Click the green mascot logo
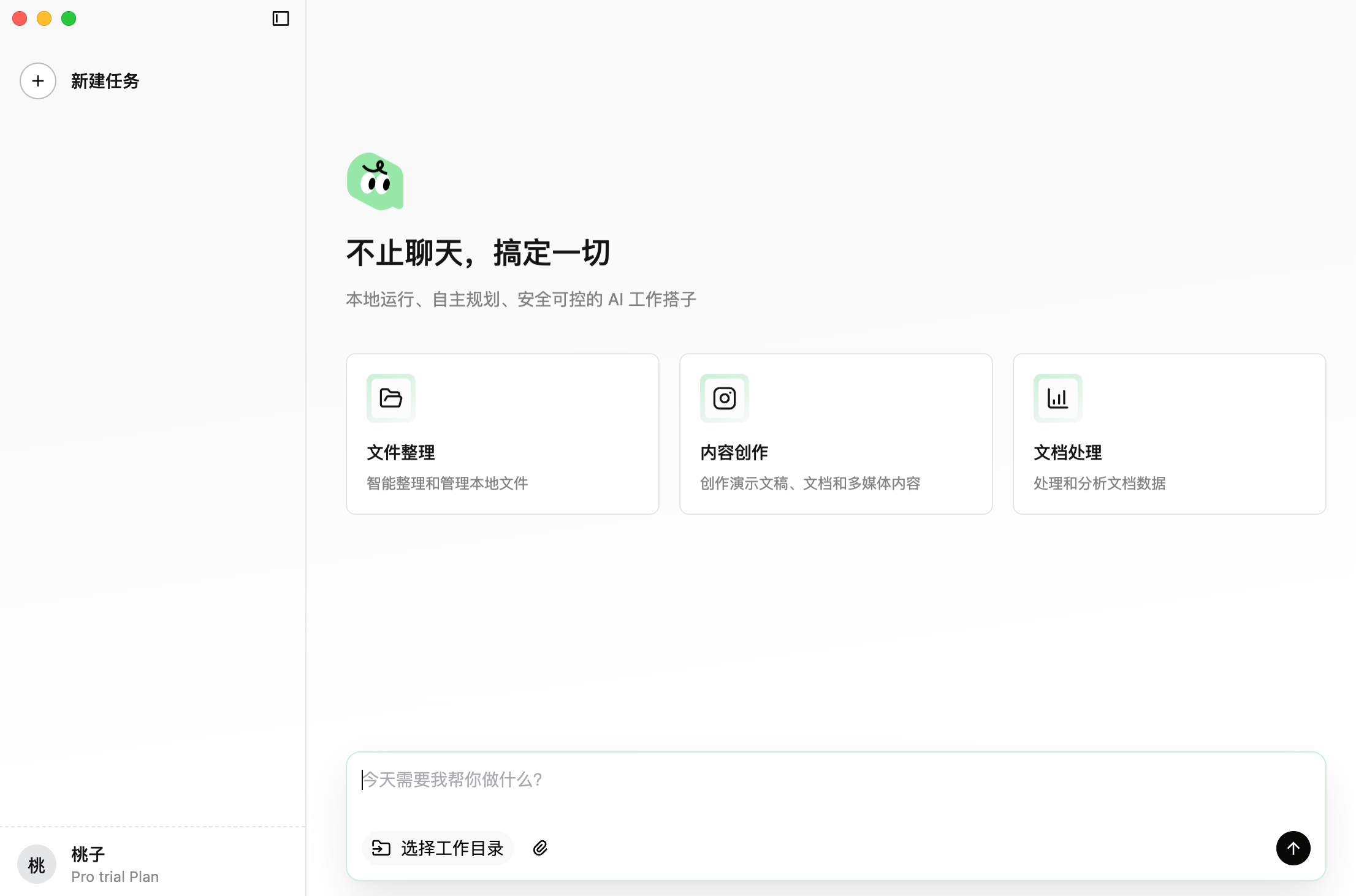The height and width of the screenshot is (896, 1356). tap(375, 181)
